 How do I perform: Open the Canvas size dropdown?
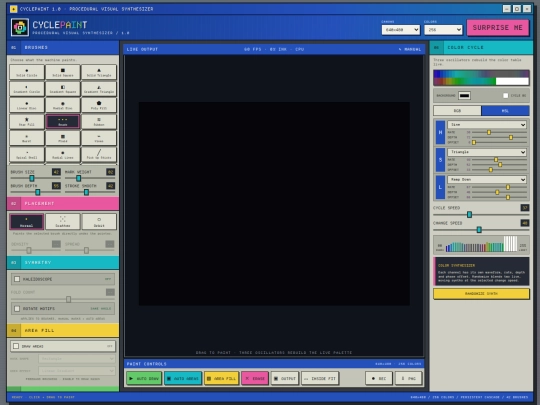coord(401,30)
